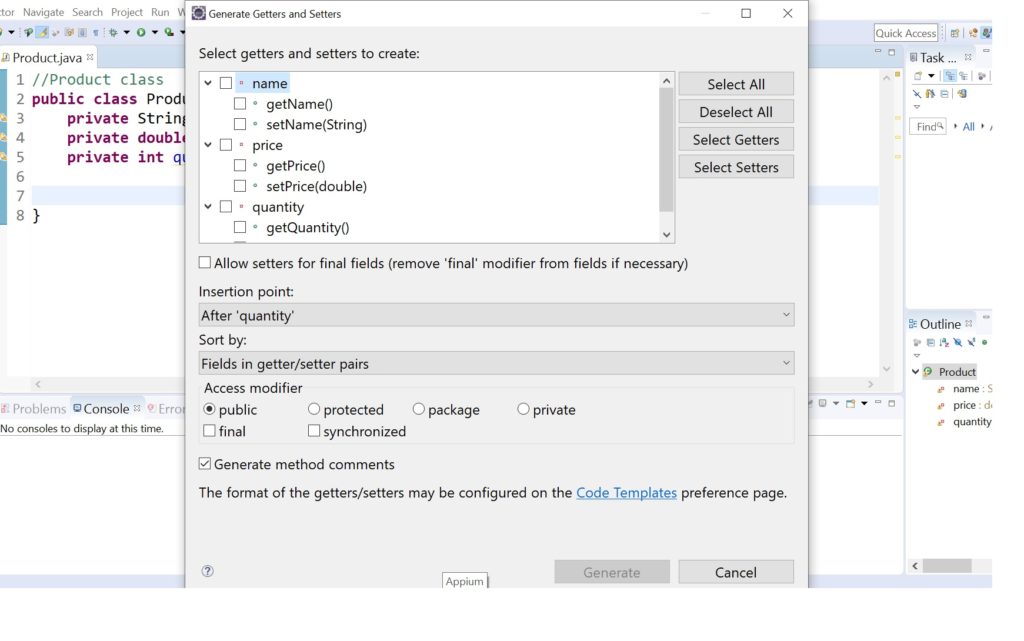
Task: Collapse the price tree node
Action: 208,144
